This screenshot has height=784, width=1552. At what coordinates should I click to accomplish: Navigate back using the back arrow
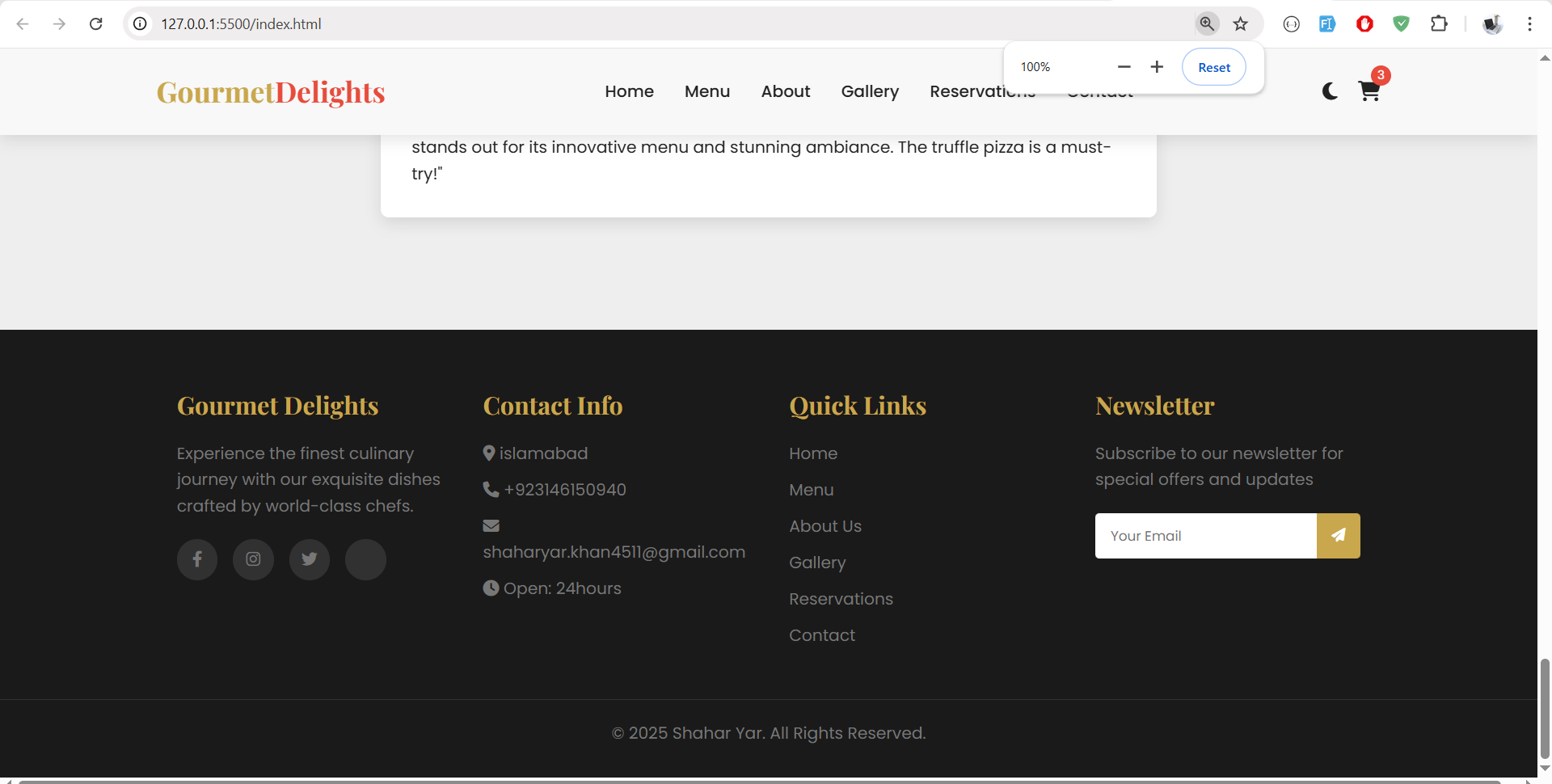pos(23,23)
